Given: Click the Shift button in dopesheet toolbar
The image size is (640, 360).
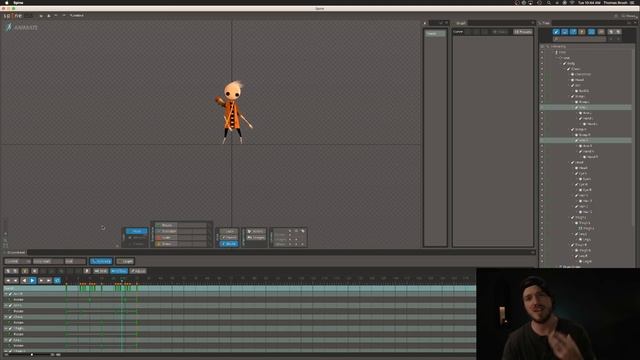Looking at the screenshot, I should point(100,271).
